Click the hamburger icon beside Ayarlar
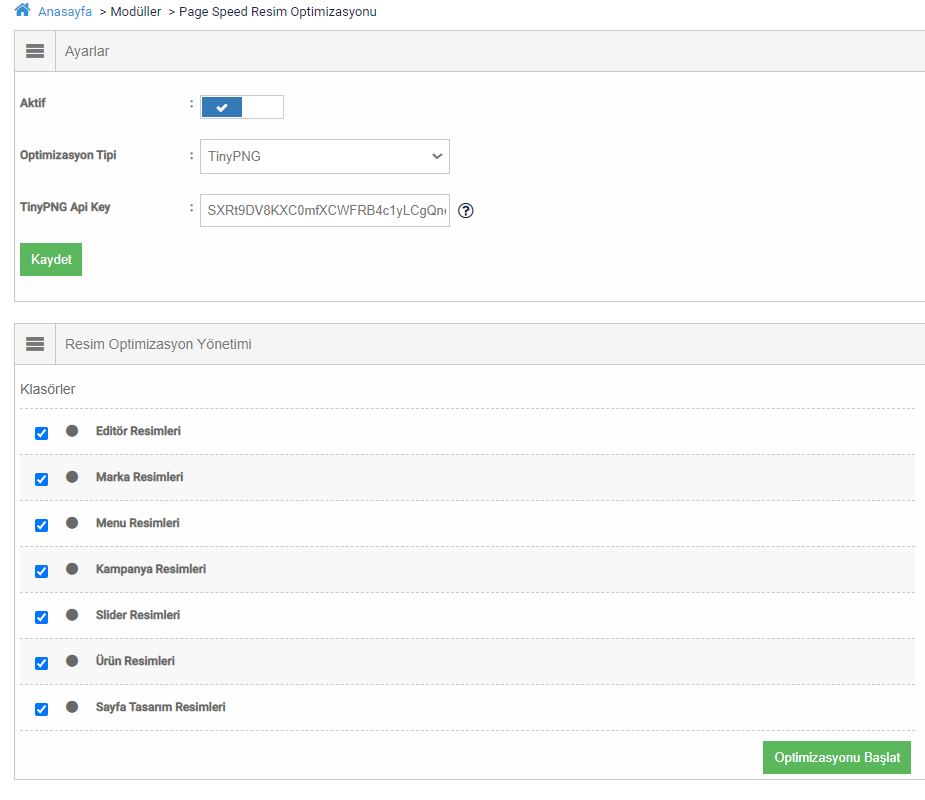925x800 pixels. (35, 51)
